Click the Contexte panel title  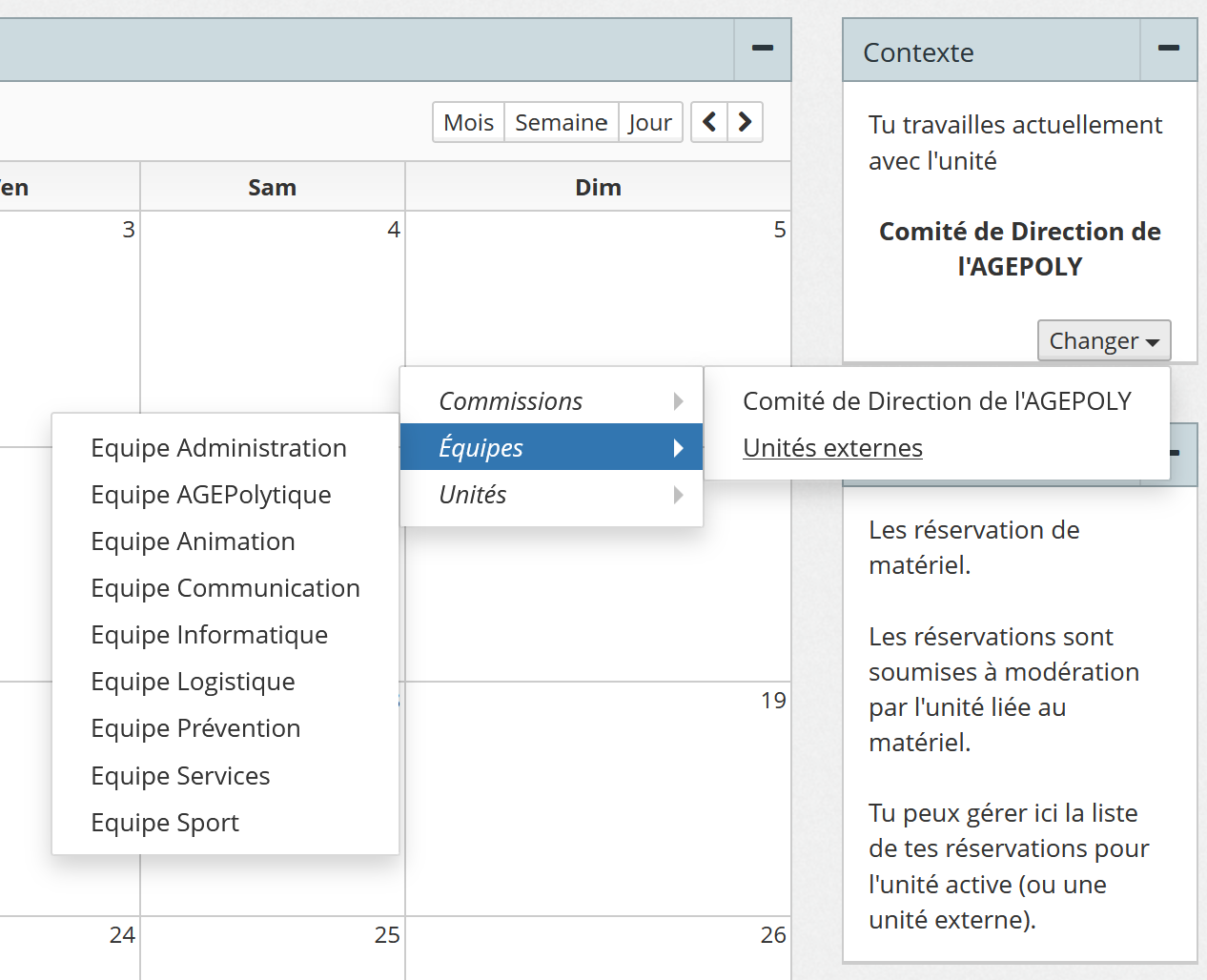918,52
